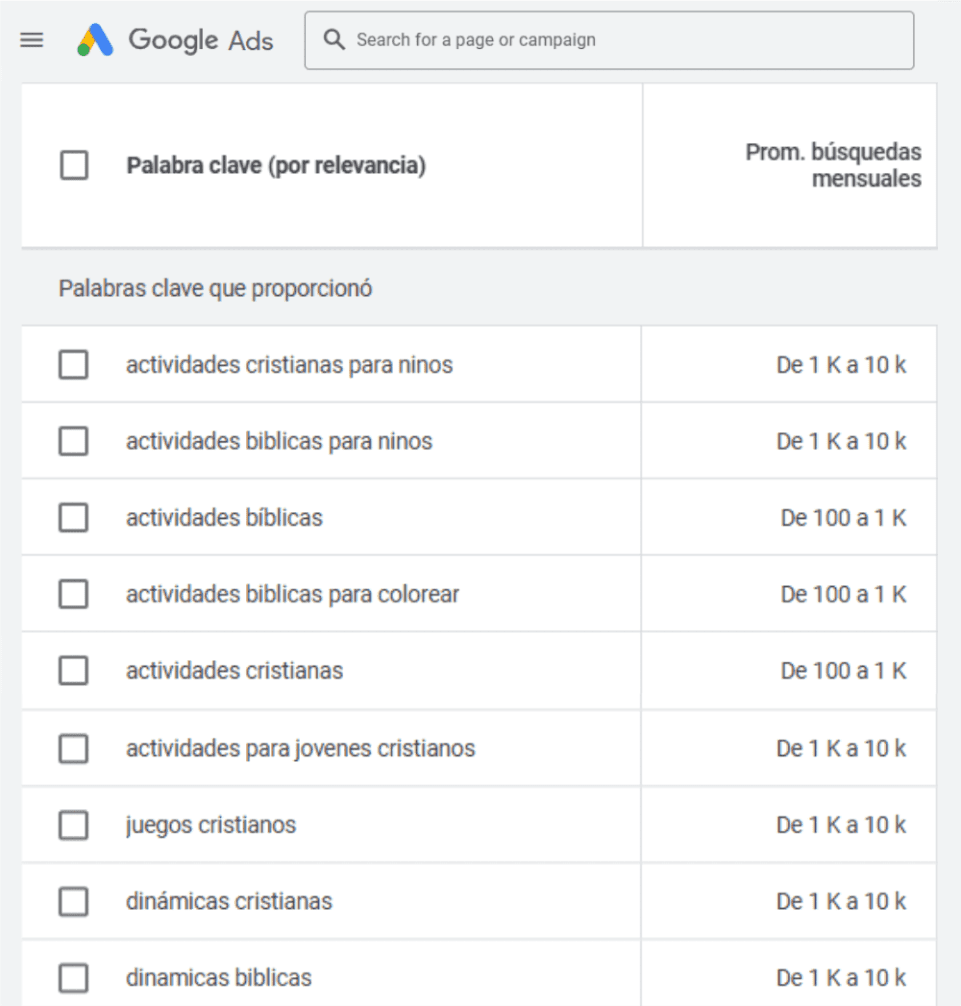Check 'actividades biblicas para ninos' keyword
Viewport: 961px width, 1006px height.
(x=73, y=441)
